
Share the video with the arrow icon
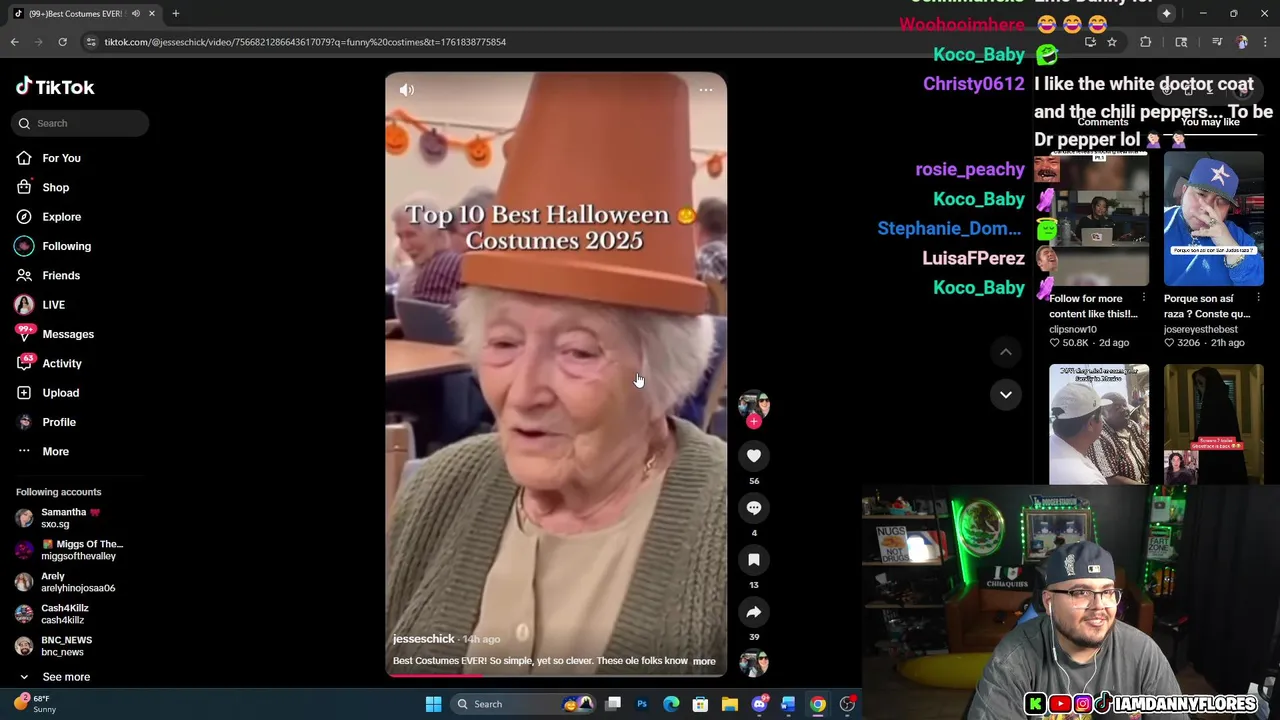(x=754, y=612)
